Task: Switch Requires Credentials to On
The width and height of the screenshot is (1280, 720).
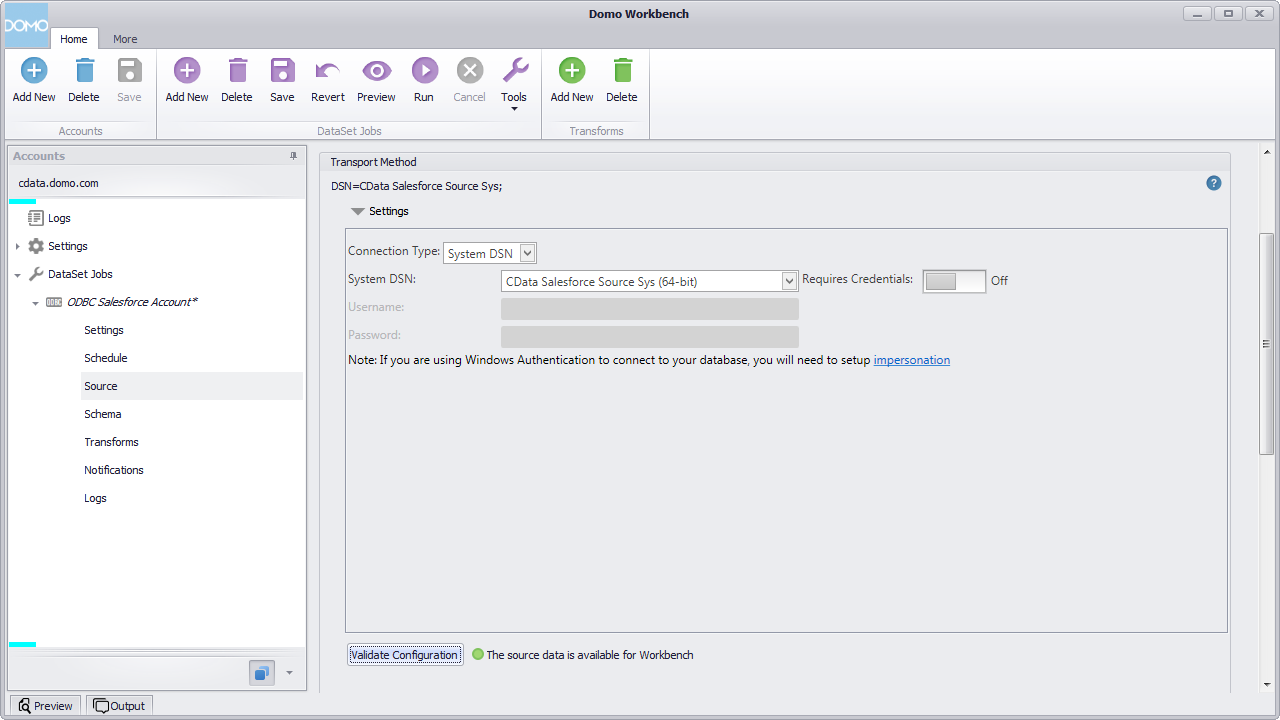Action: (954, 281)
